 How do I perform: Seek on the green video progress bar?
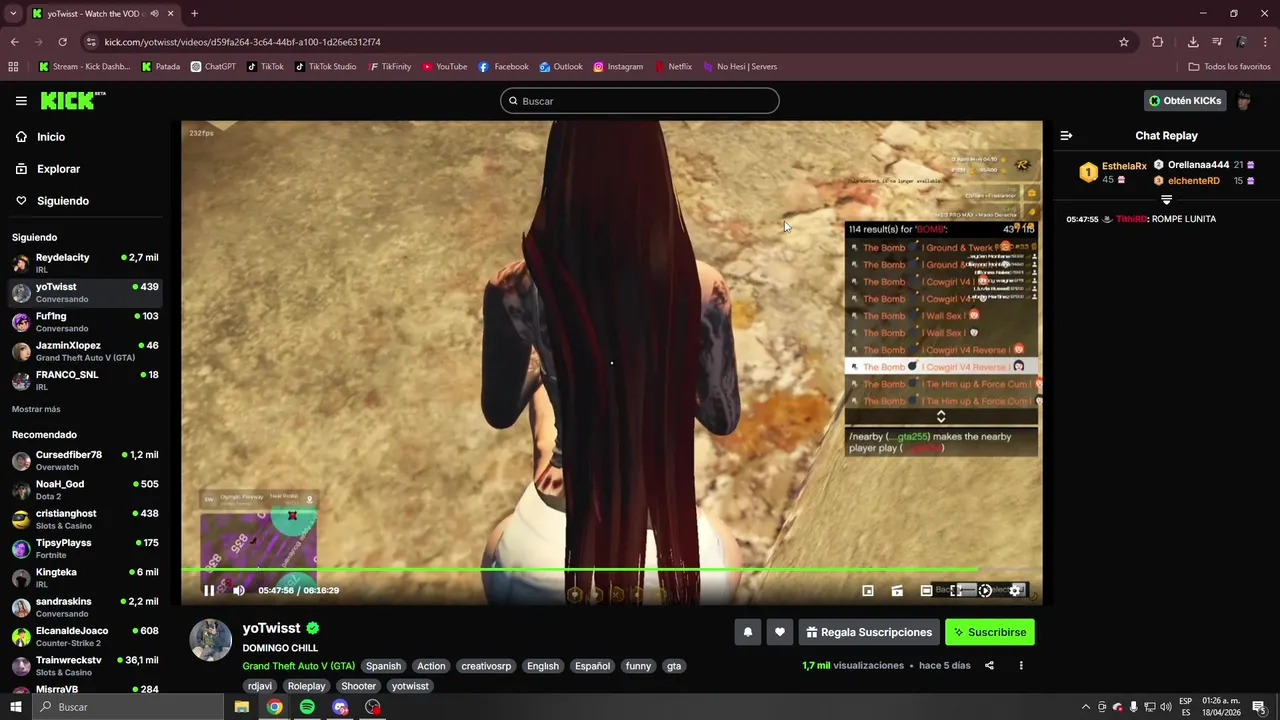pyautogui.click(x=611, y=570)
